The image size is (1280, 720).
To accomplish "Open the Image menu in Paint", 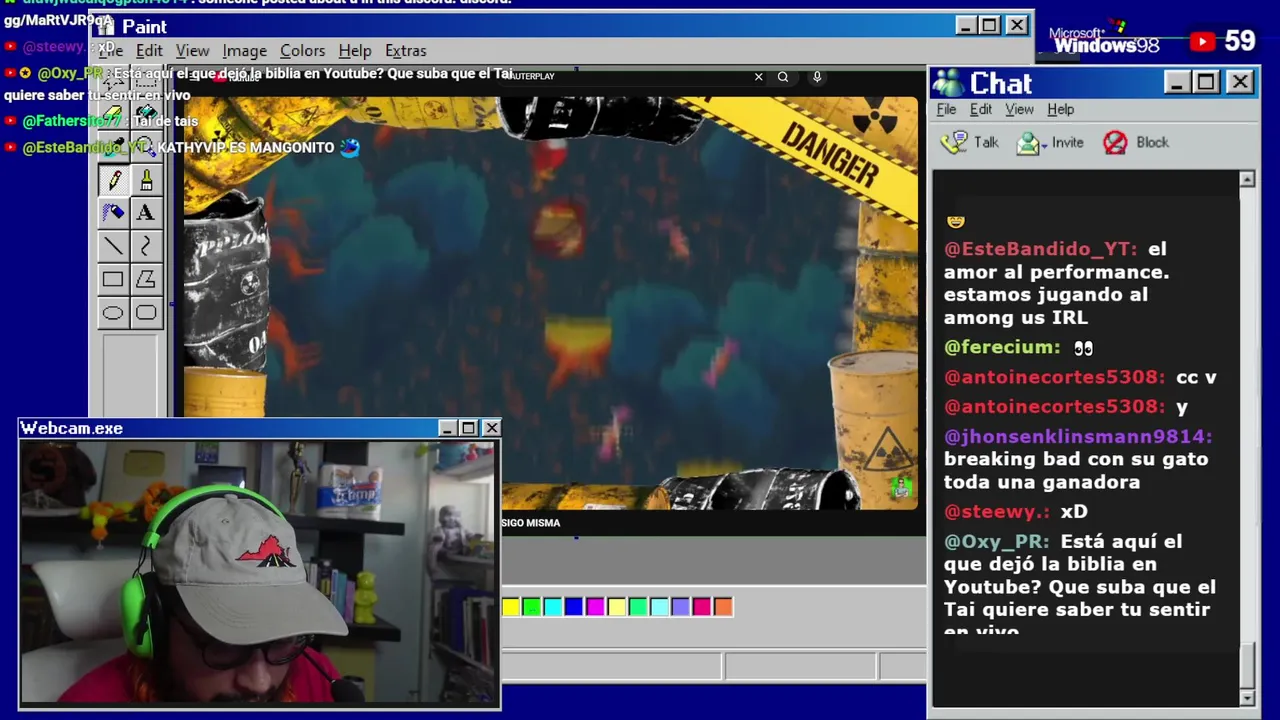I will click(244, 51).
